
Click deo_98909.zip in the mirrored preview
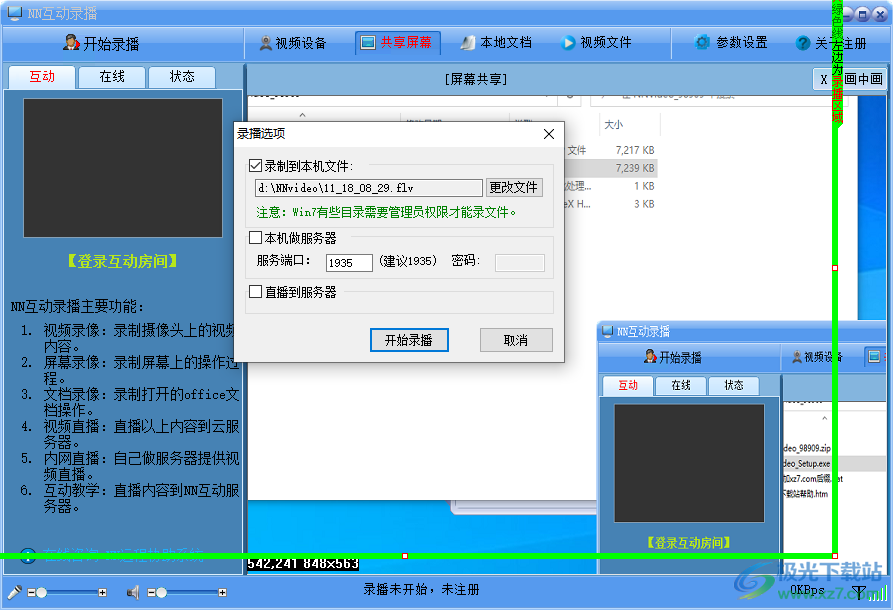[806, 448]
